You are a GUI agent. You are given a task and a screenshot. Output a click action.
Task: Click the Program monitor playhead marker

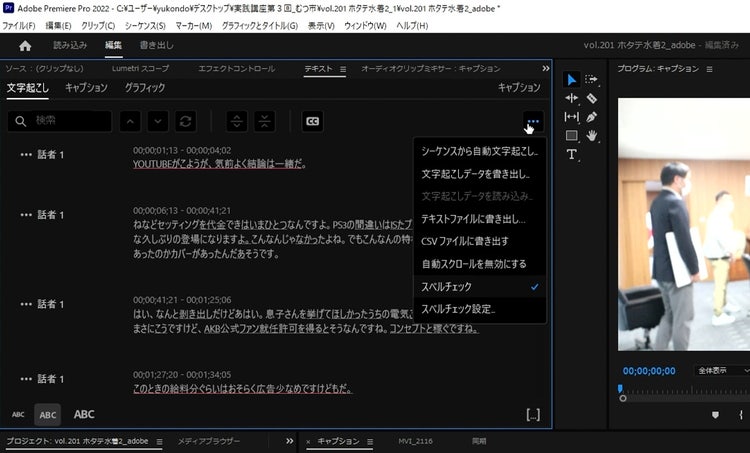click(x=620, y=388)
